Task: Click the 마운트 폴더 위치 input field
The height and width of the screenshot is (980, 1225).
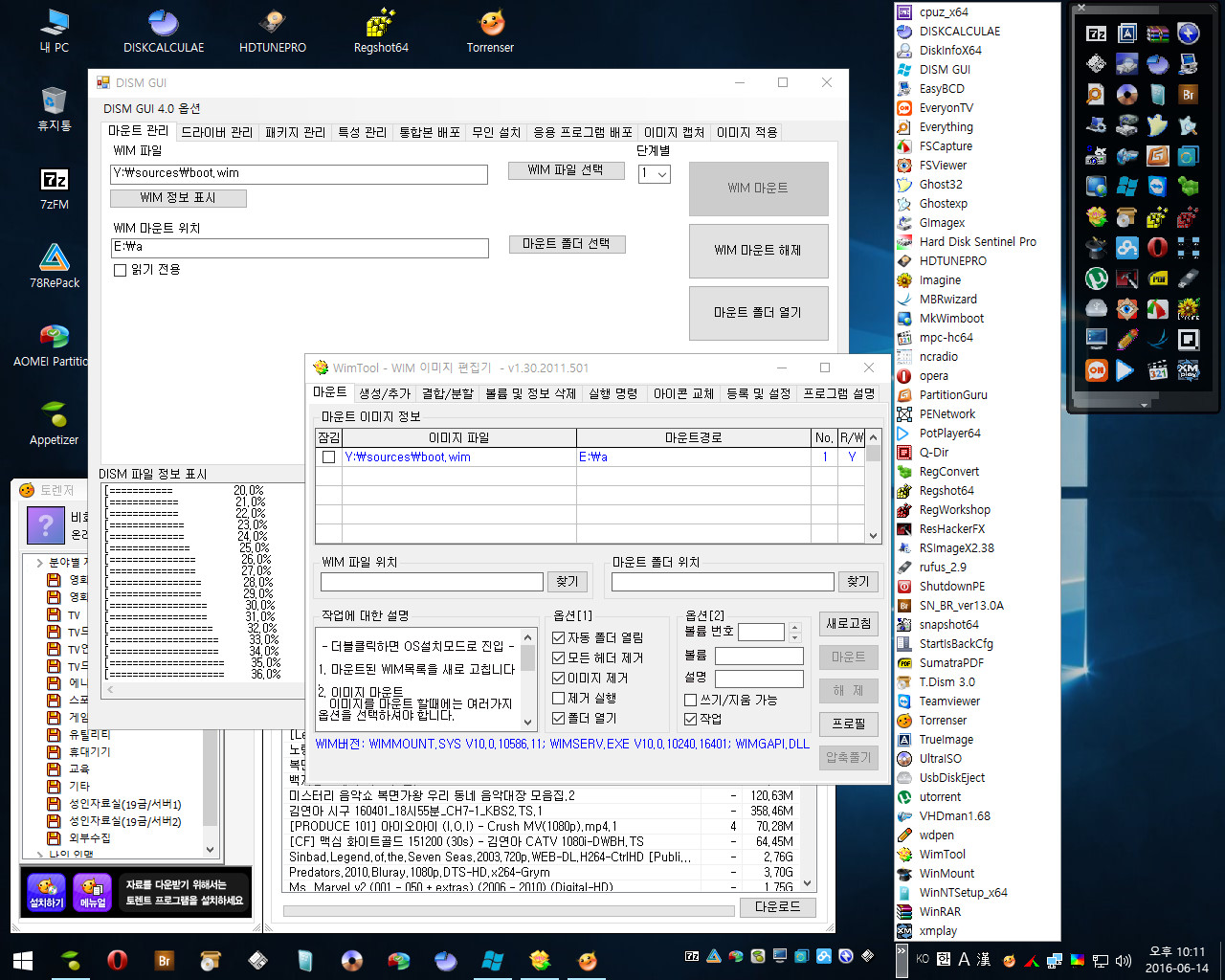Action: [x=723, y=582]
